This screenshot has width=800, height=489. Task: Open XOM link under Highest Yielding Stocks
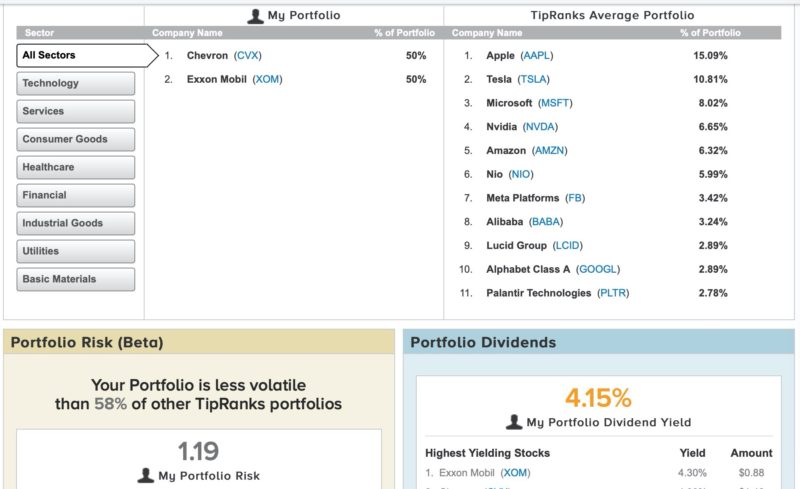pyautogui.click(x=515, y=473)
